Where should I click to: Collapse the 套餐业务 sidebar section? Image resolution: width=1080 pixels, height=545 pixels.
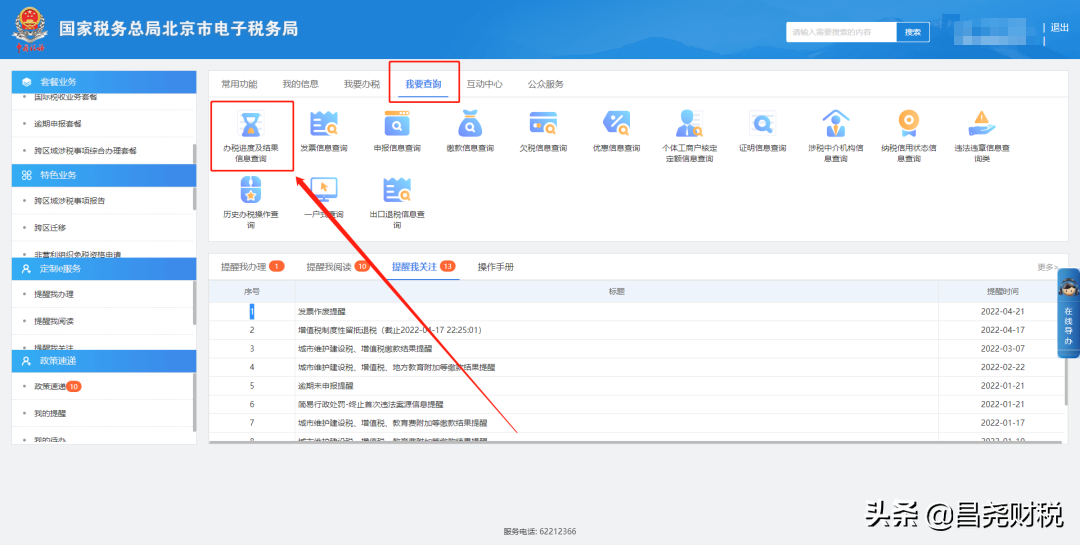point(102,81)
